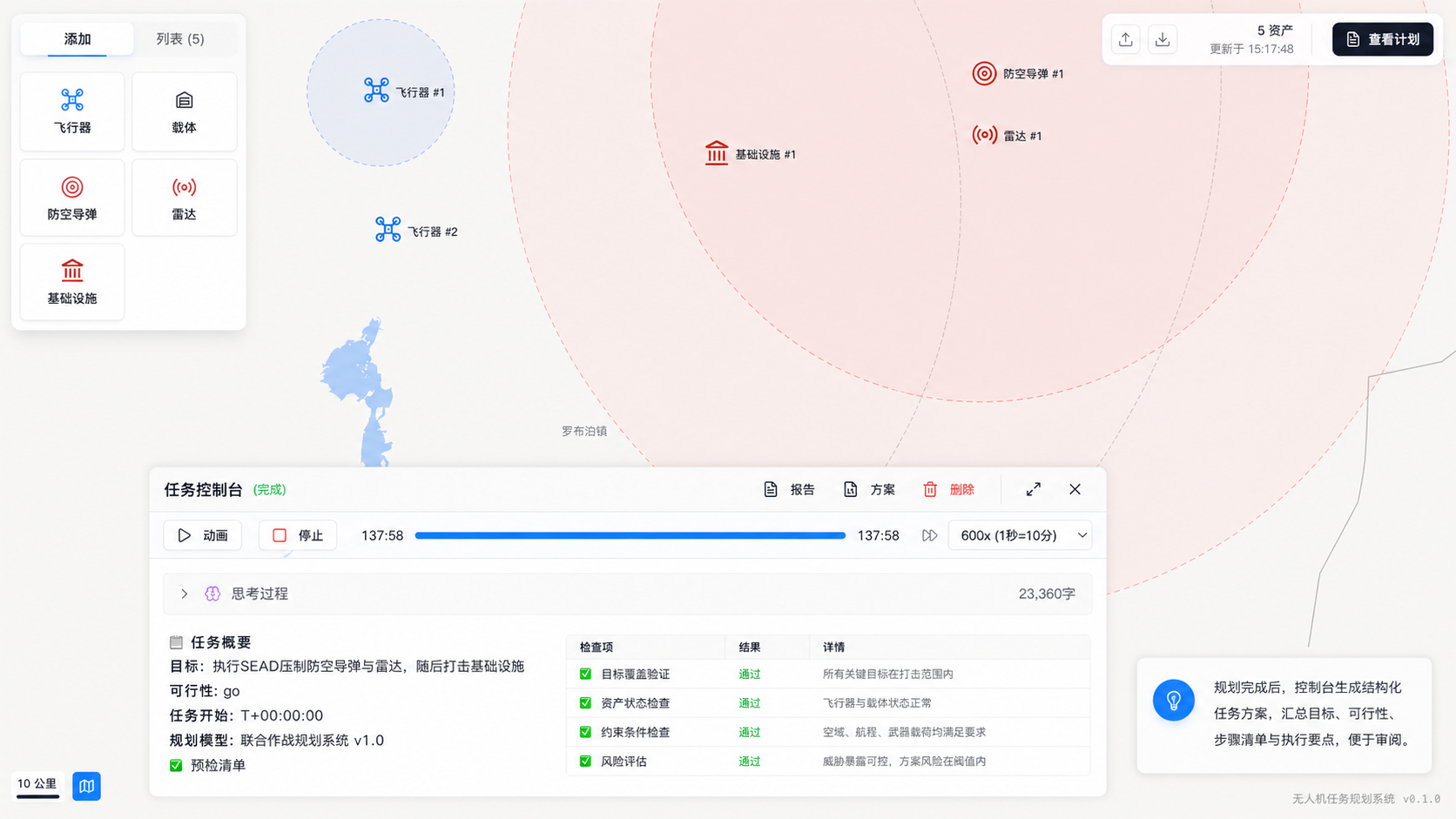Viewport: 1456px width, 819px height.
Task: Click the 查看计划 button
Action: [x=1382, y=38]
